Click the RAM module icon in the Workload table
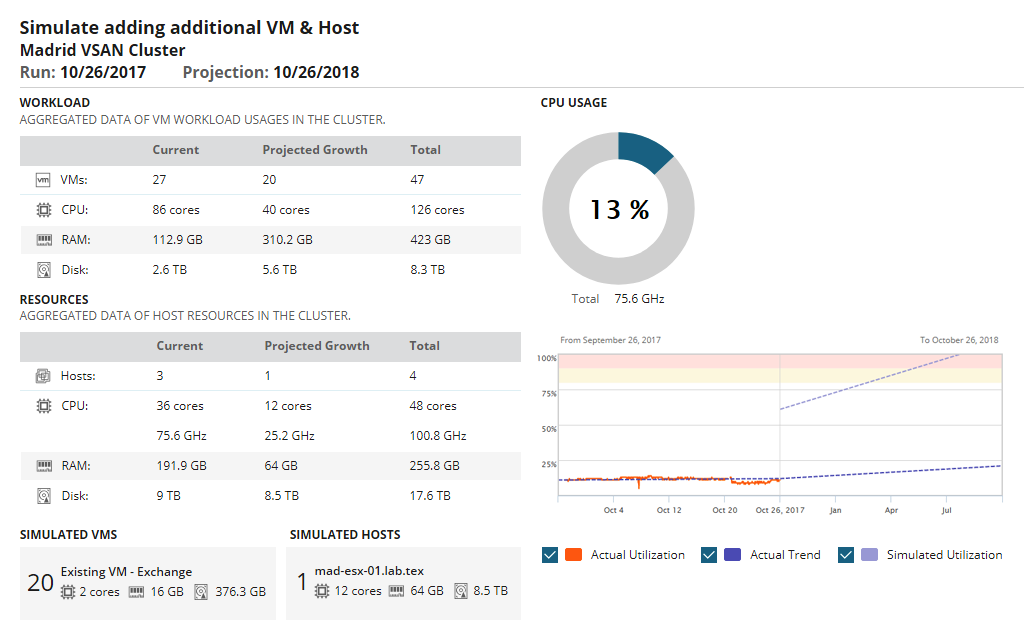The image size is (1024, 640). pyautogui.click(x=42, y=240)
